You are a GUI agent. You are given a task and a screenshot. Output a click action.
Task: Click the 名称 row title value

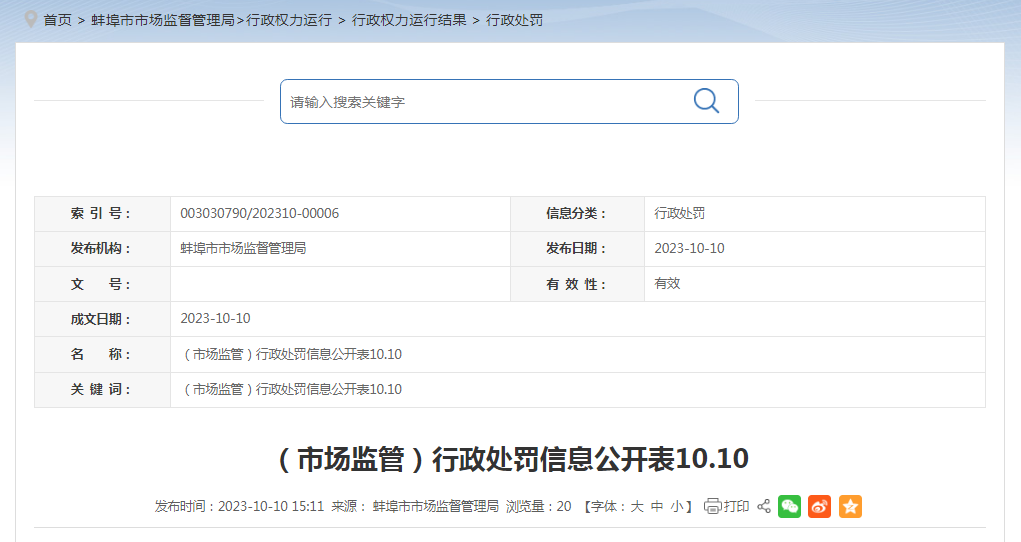(291, 354)
